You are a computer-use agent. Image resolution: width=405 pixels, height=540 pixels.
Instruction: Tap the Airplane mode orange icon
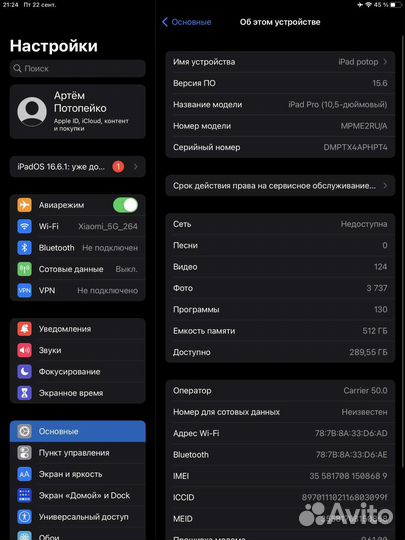(24, 205)
